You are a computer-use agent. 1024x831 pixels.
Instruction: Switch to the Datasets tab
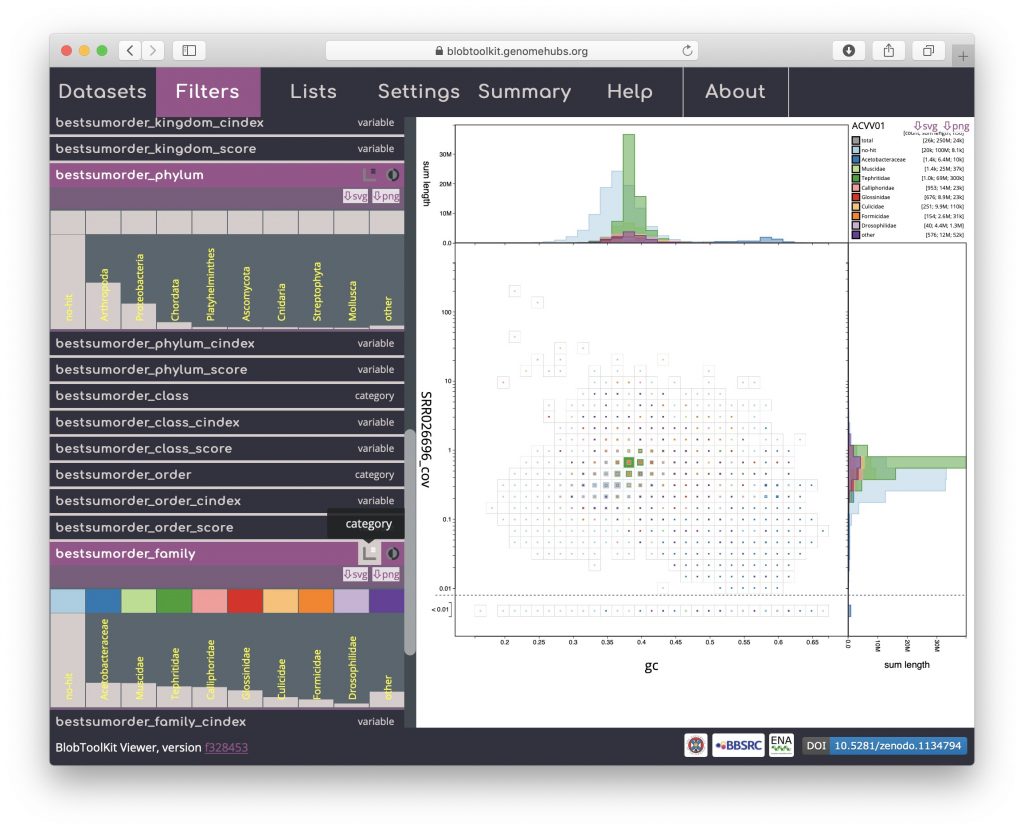pos(102,92)
